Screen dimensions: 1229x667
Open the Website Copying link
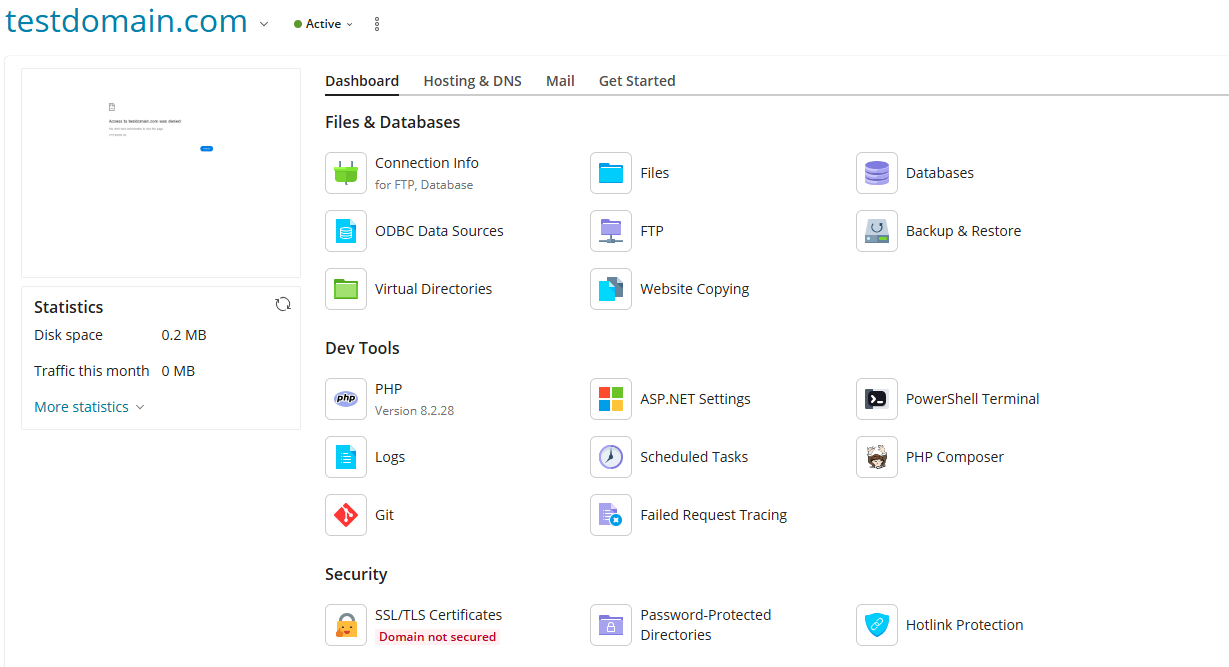[695, 289]
